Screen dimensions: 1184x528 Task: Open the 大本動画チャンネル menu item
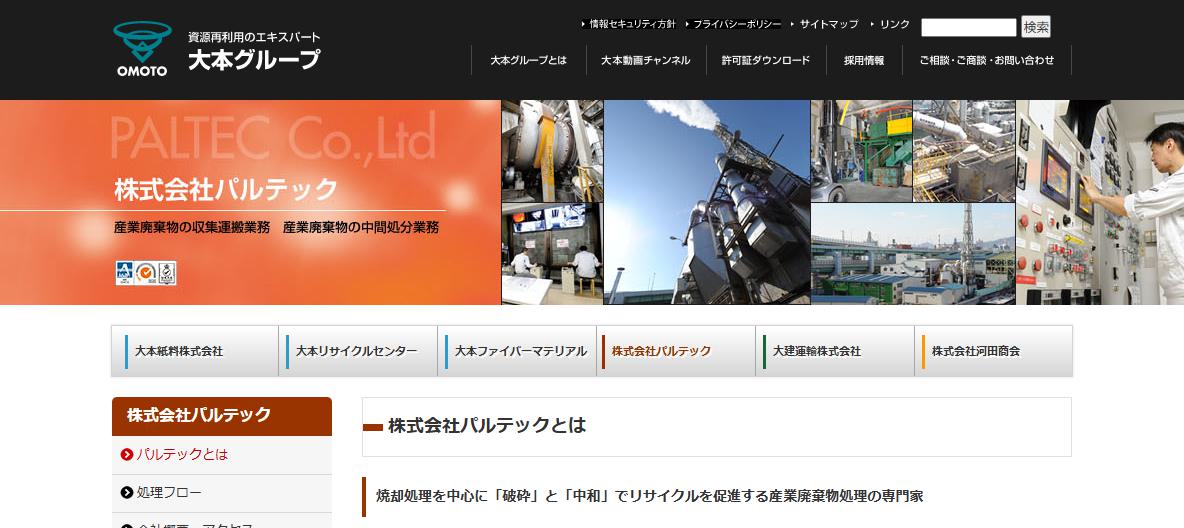point(646,60)
